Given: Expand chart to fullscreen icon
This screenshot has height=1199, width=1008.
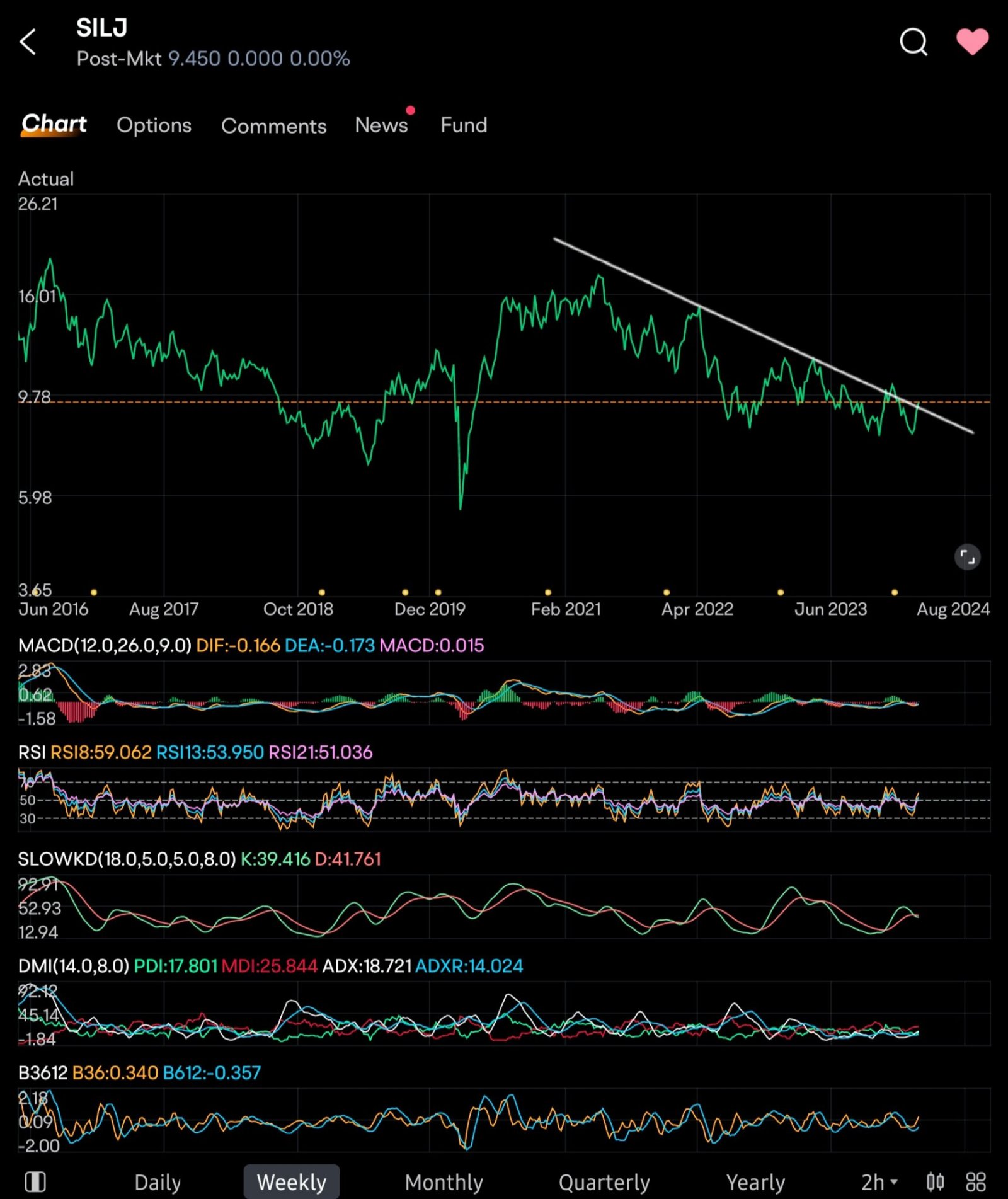Looking at the screenshot, I should point(967,557).
